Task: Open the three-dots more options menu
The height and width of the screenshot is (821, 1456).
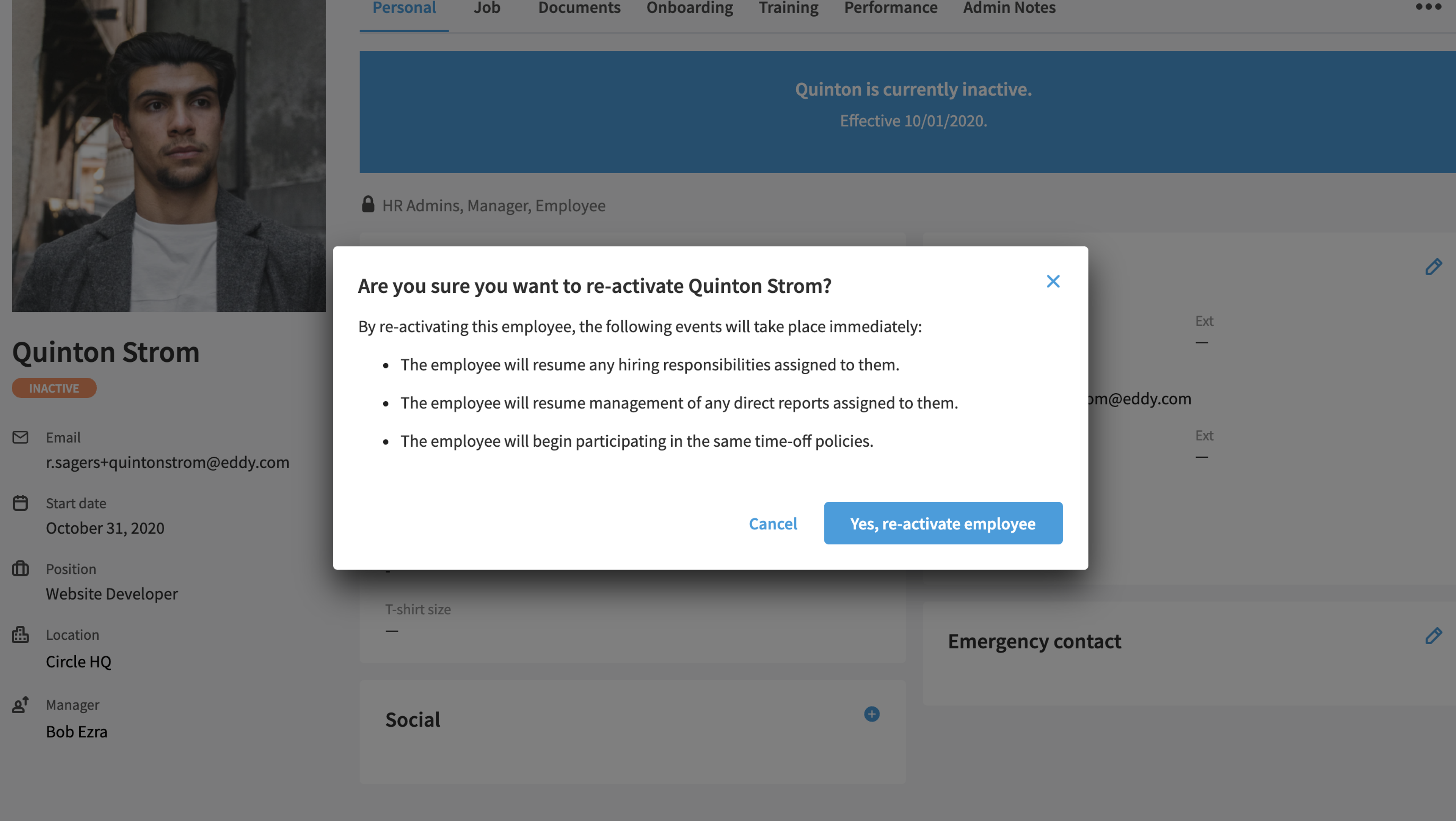Action: point(1428,7)
